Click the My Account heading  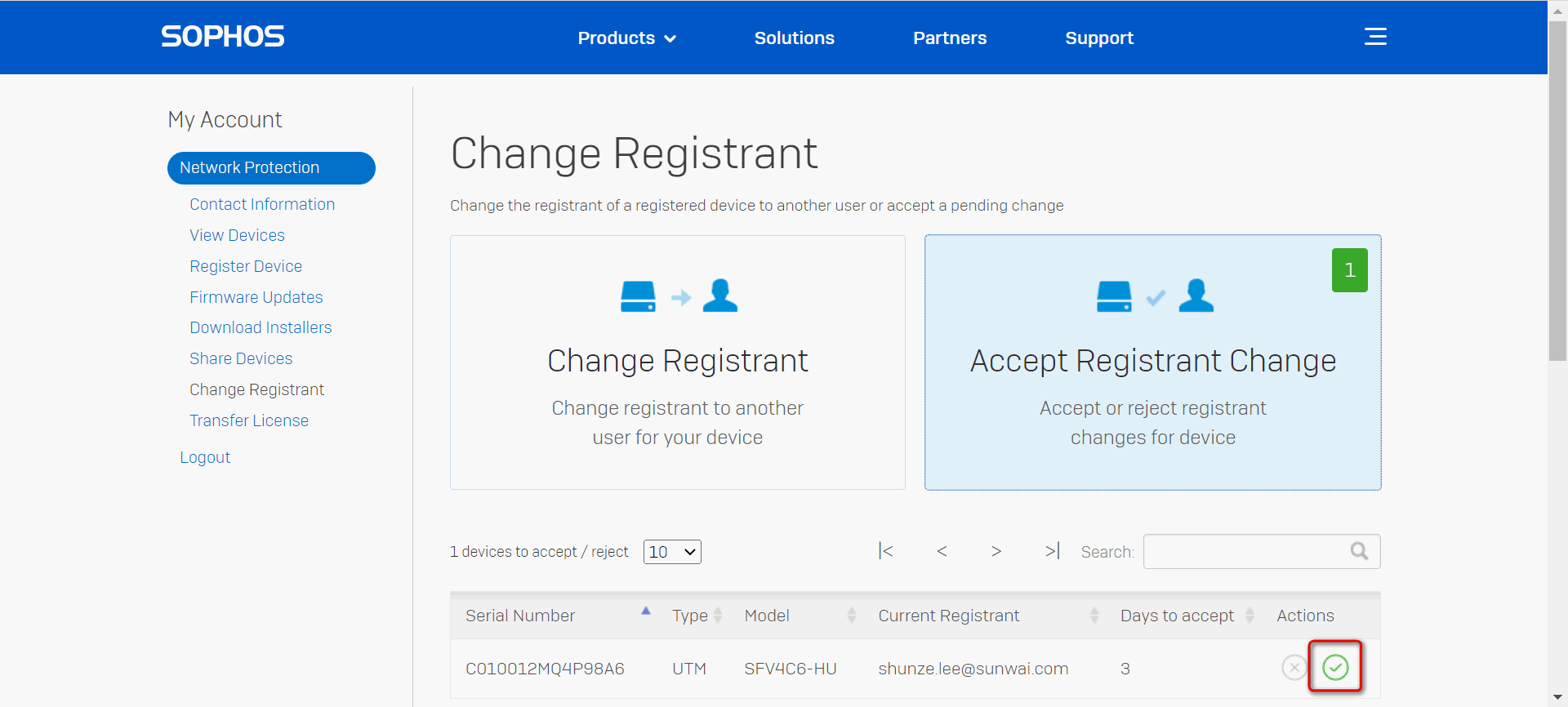coord(225,120)
